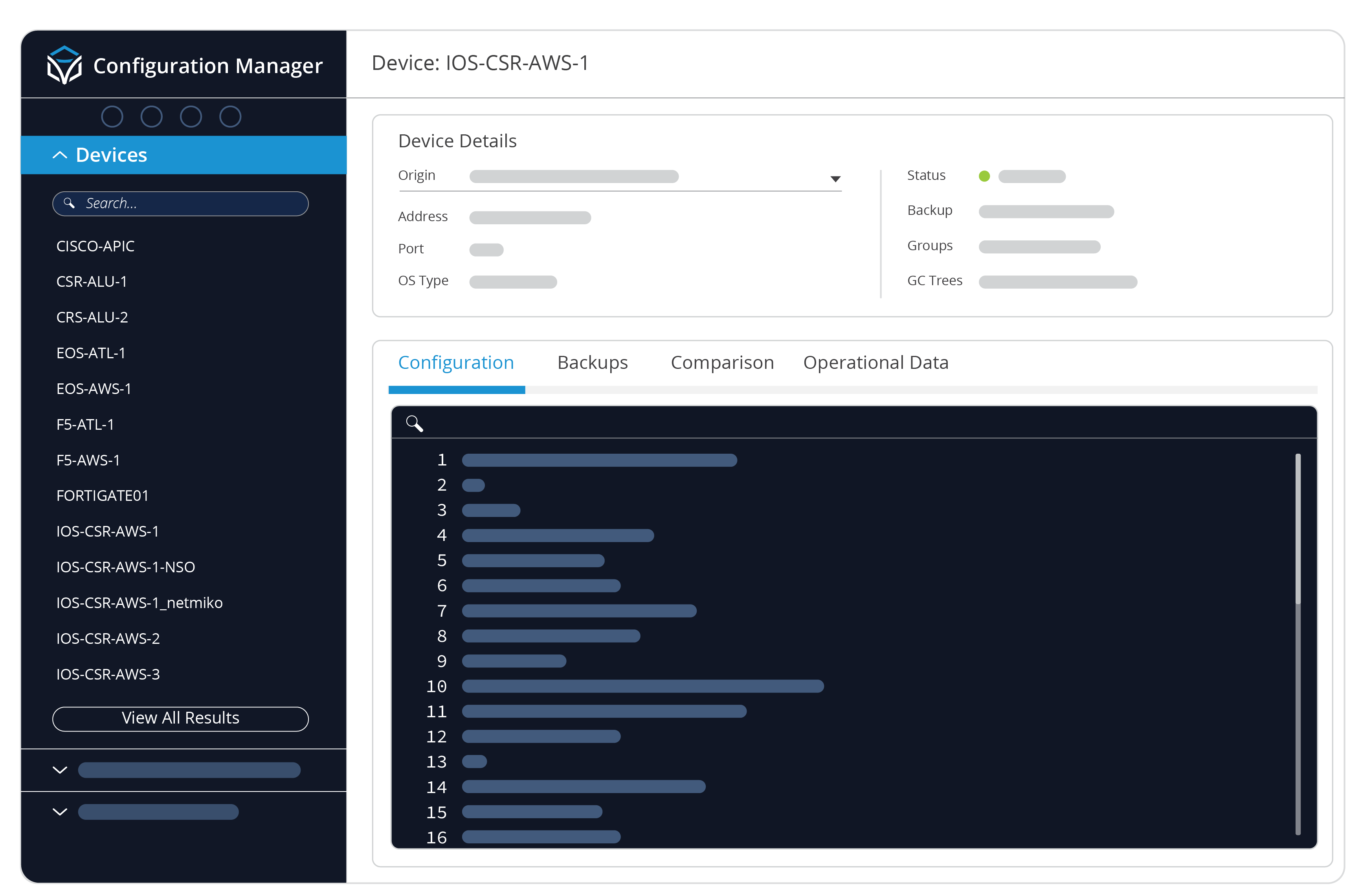Focus the device Search field
The image size is (1371, 896).
click(180, 204)
